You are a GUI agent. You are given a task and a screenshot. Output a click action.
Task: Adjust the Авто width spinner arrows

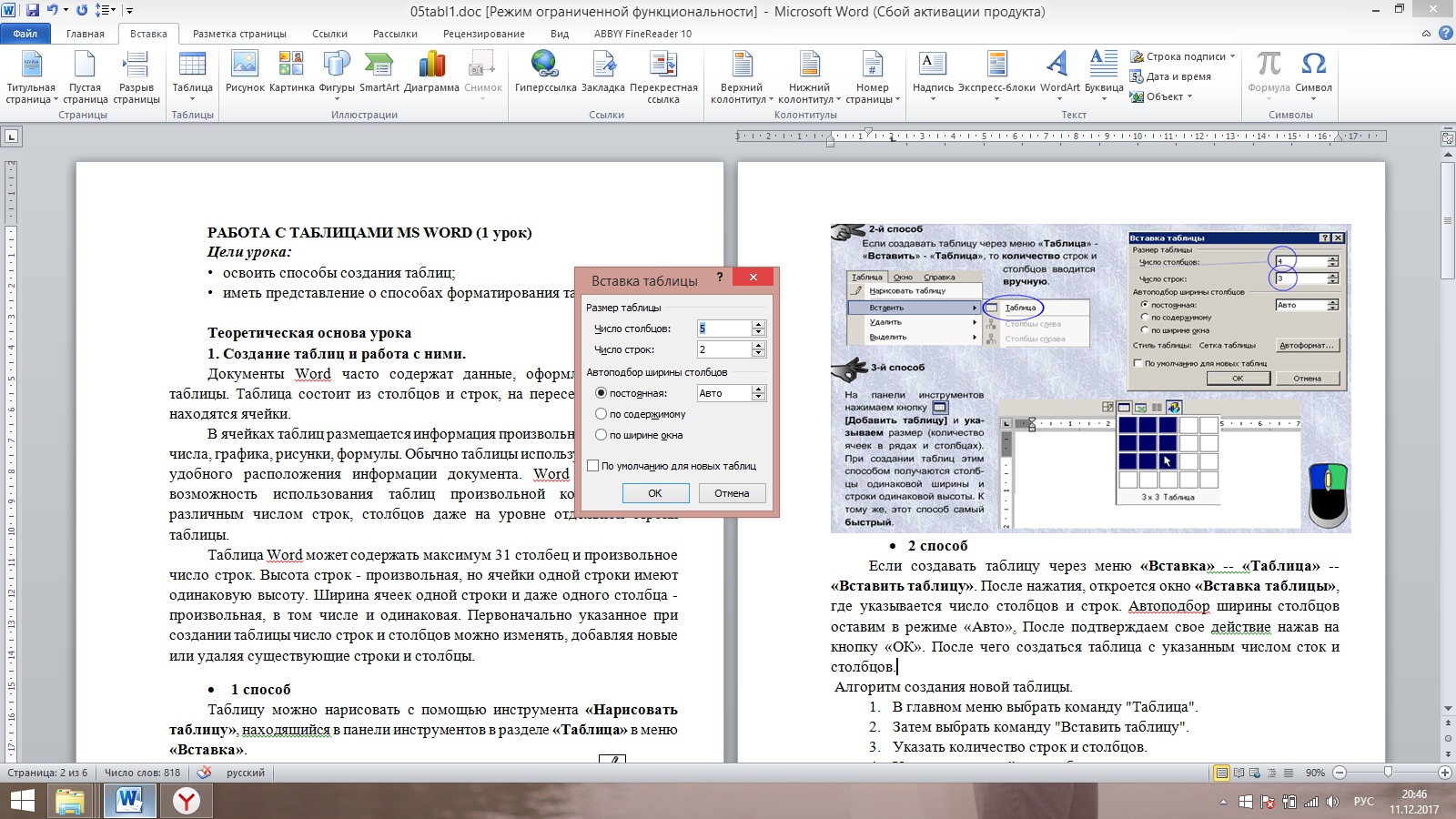pos(759,393)
